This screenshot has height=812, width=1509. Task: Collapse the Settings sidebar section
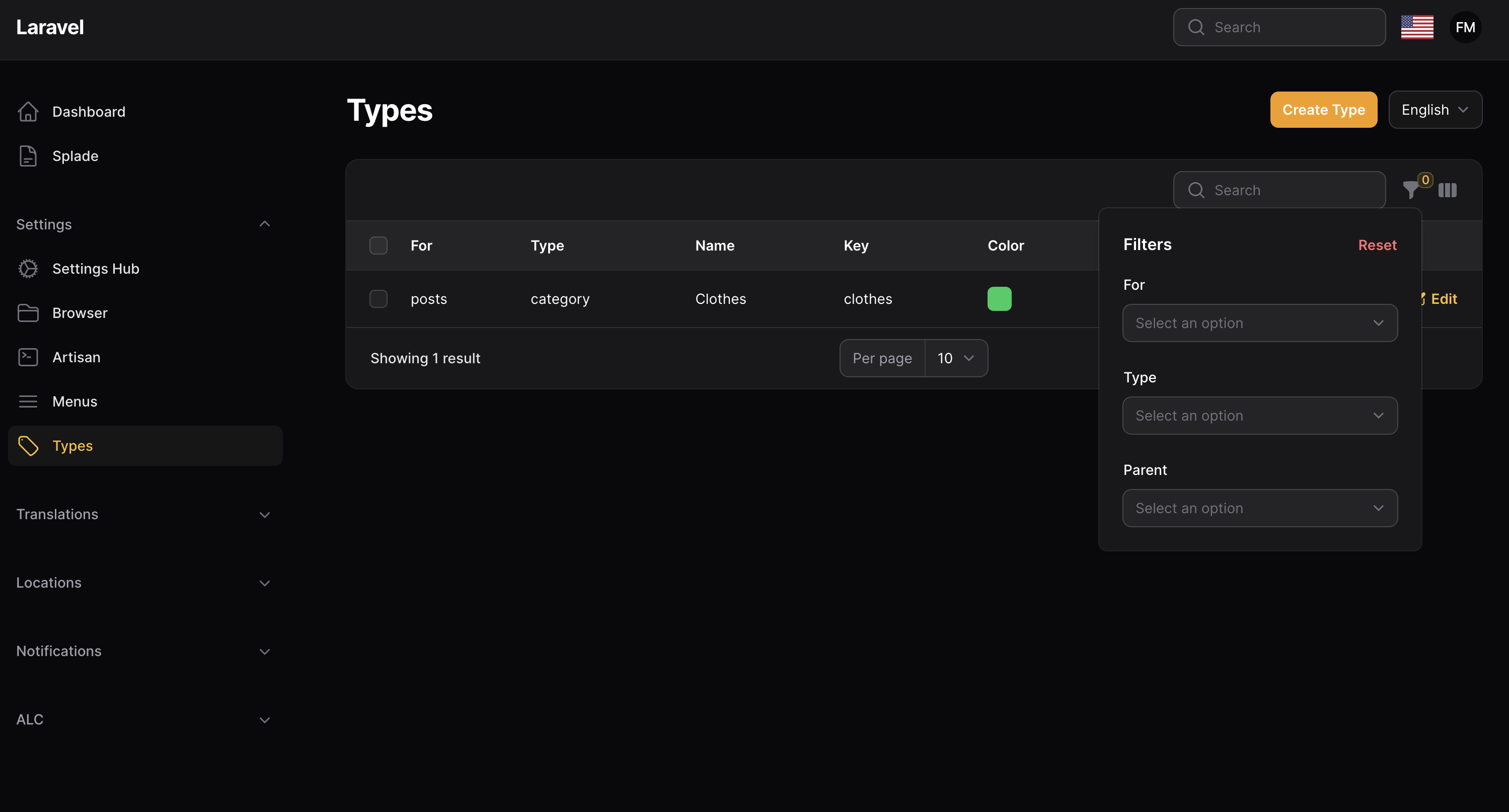[x=265, y=224]
